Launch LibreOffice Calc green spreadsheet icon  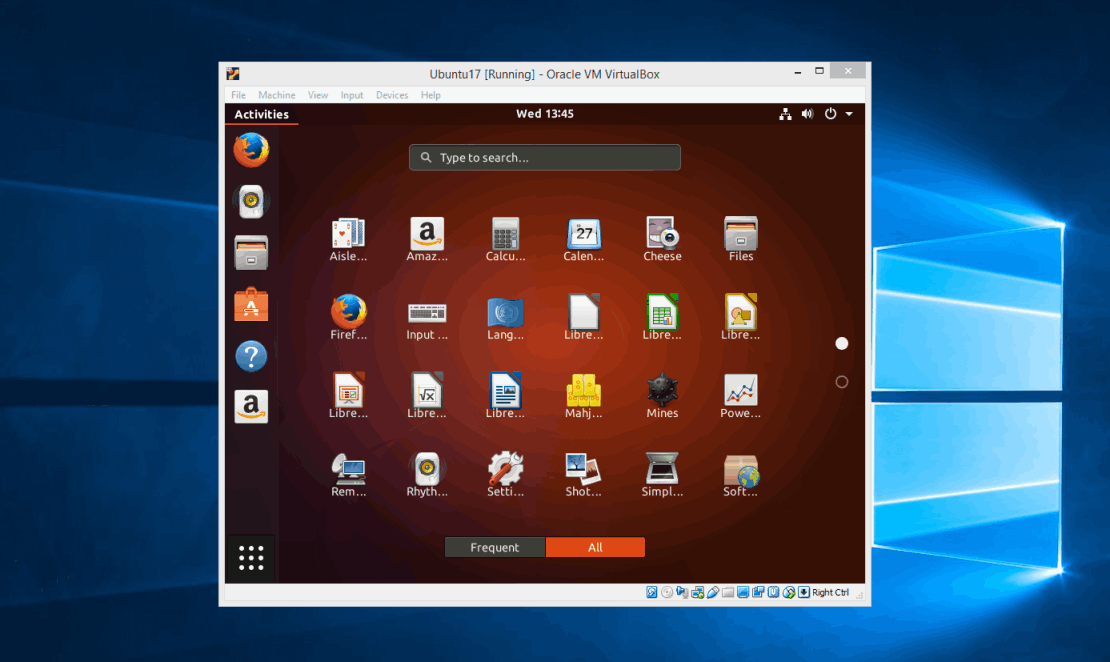point(662,319)
